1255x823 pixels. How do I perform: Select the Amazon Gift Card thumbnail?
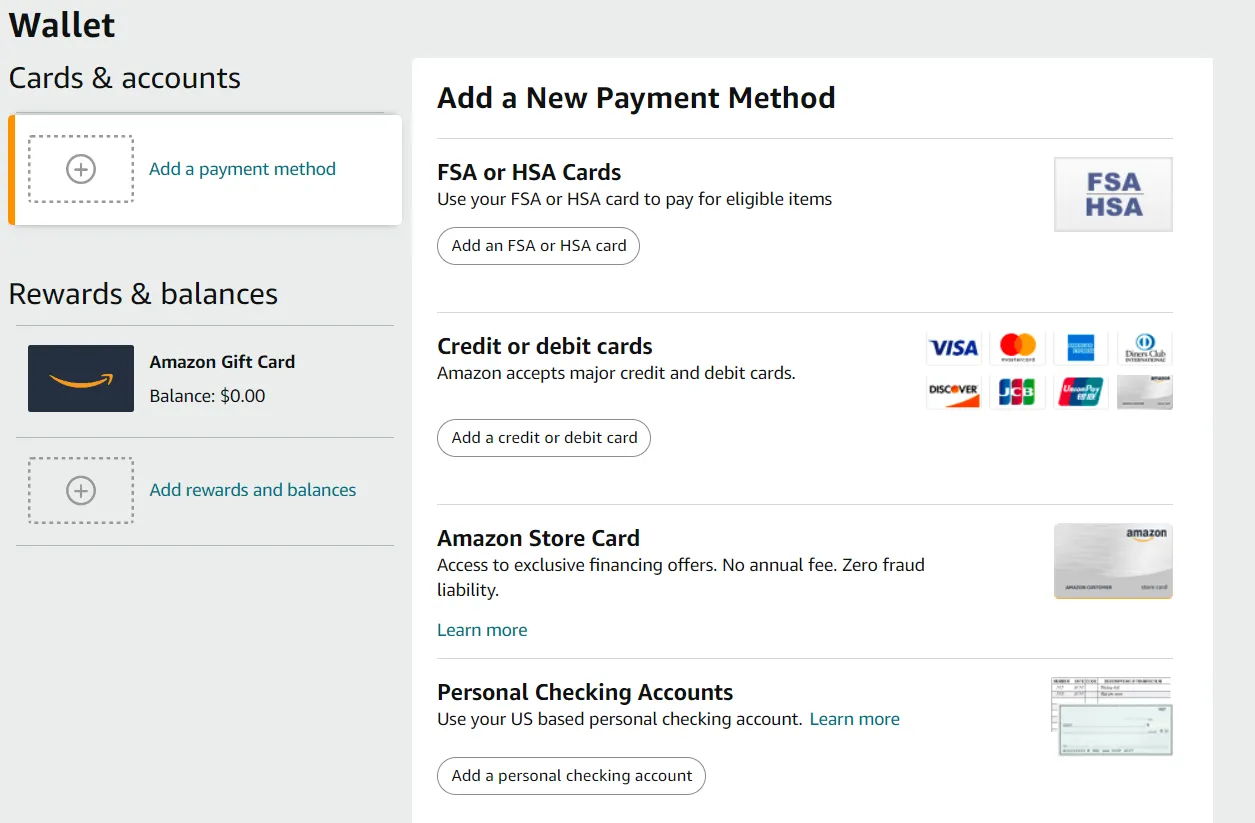pyautogui.click(x=81, y=378)
